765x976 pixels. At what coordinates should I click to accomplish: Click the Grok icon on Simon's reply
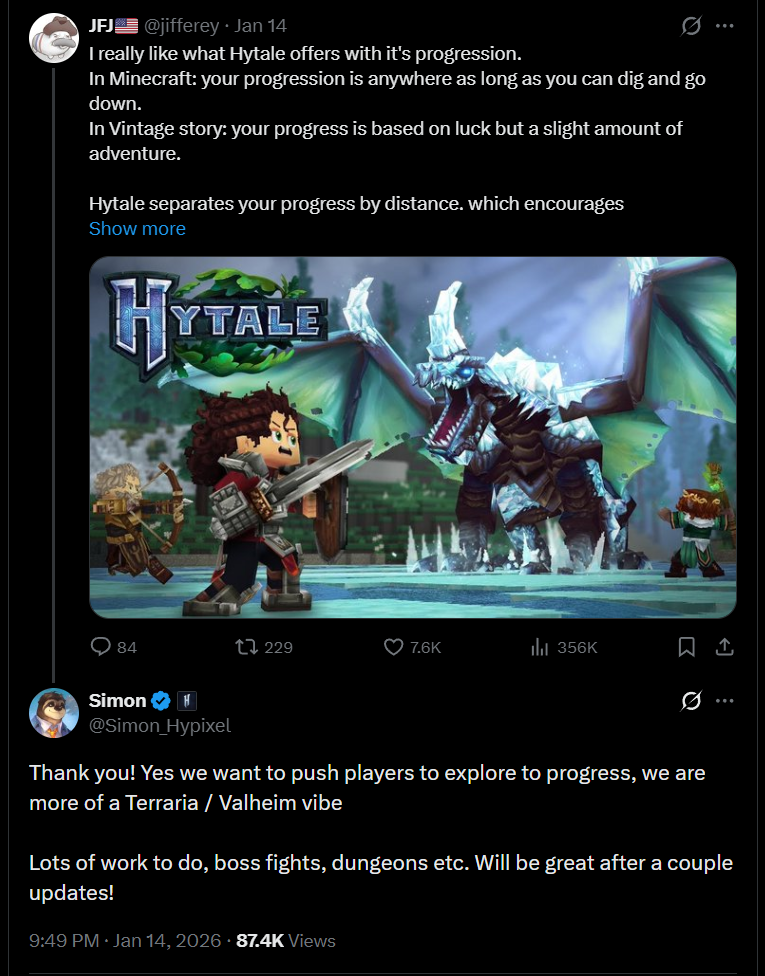click(691, 701)
